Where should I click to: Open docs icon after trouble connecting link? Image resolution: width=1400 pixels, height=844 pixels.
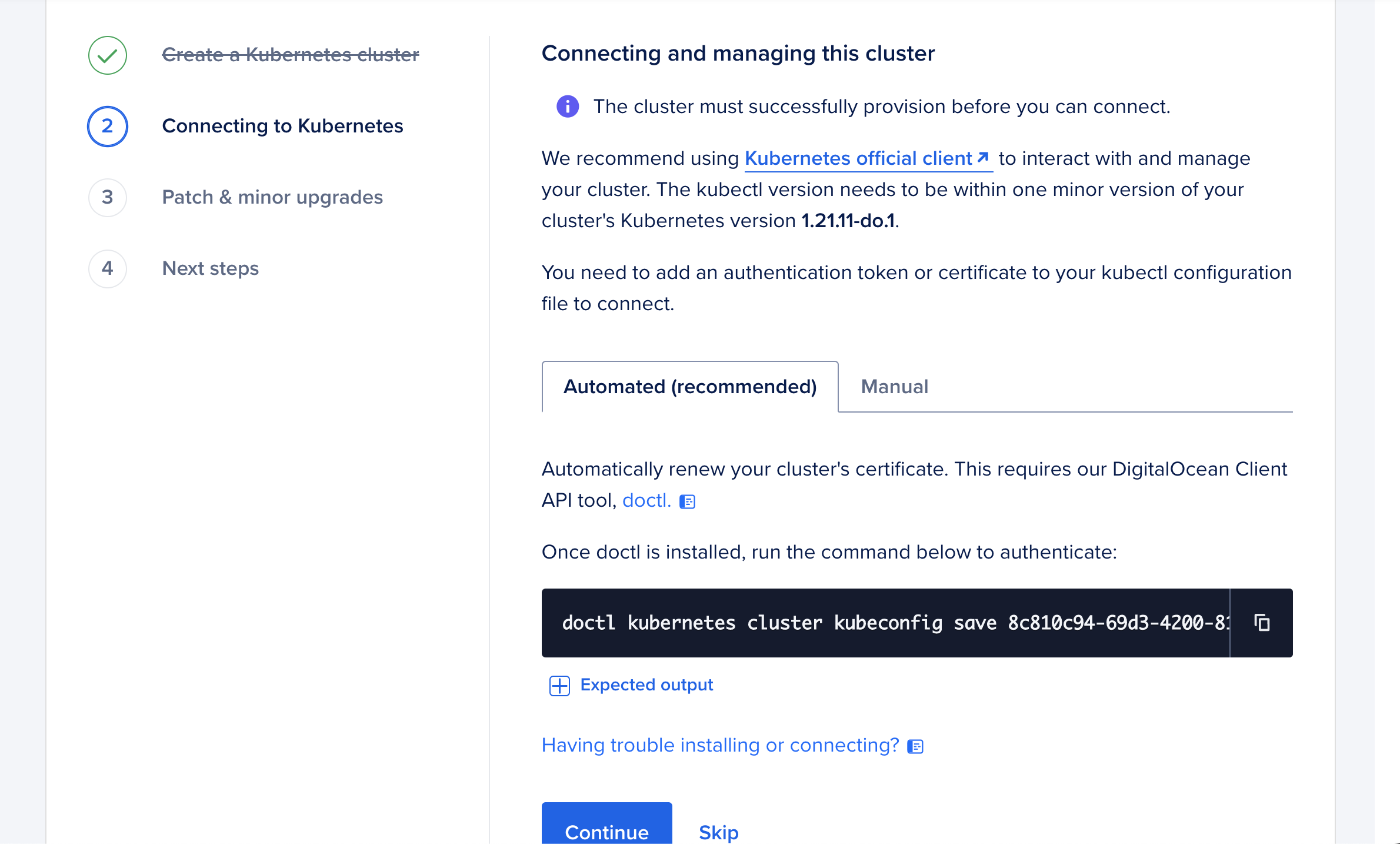915,746
